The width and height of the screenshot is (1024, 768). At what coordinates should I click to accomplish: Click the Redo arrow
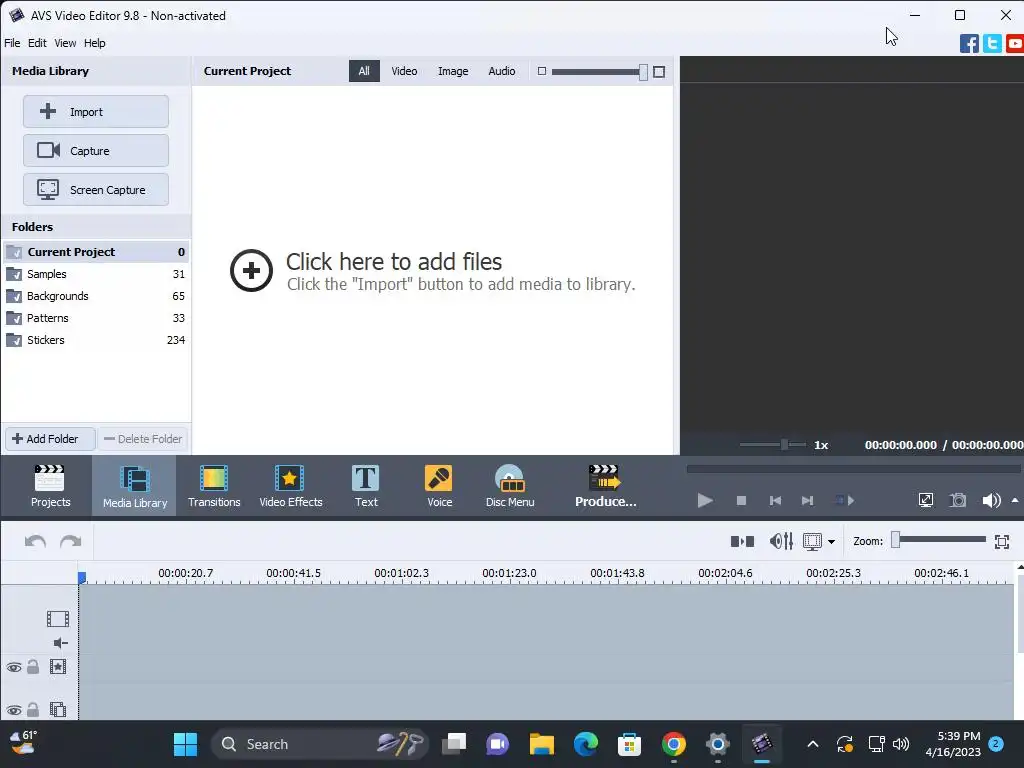click(71, 541)
